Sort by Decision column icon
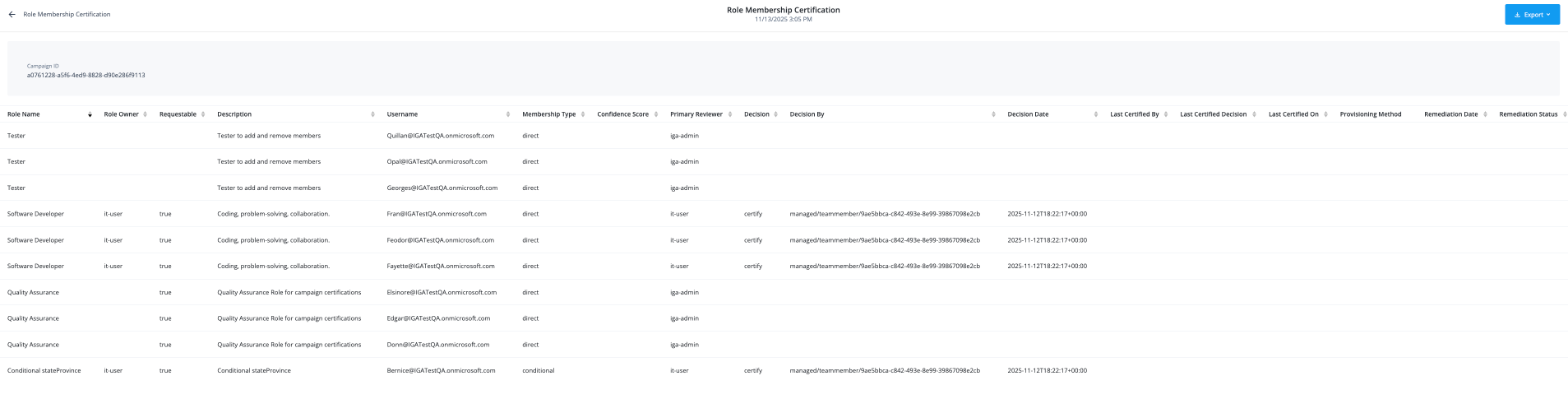This screenshot has width=1568, height=399. [x=776, y=114]
